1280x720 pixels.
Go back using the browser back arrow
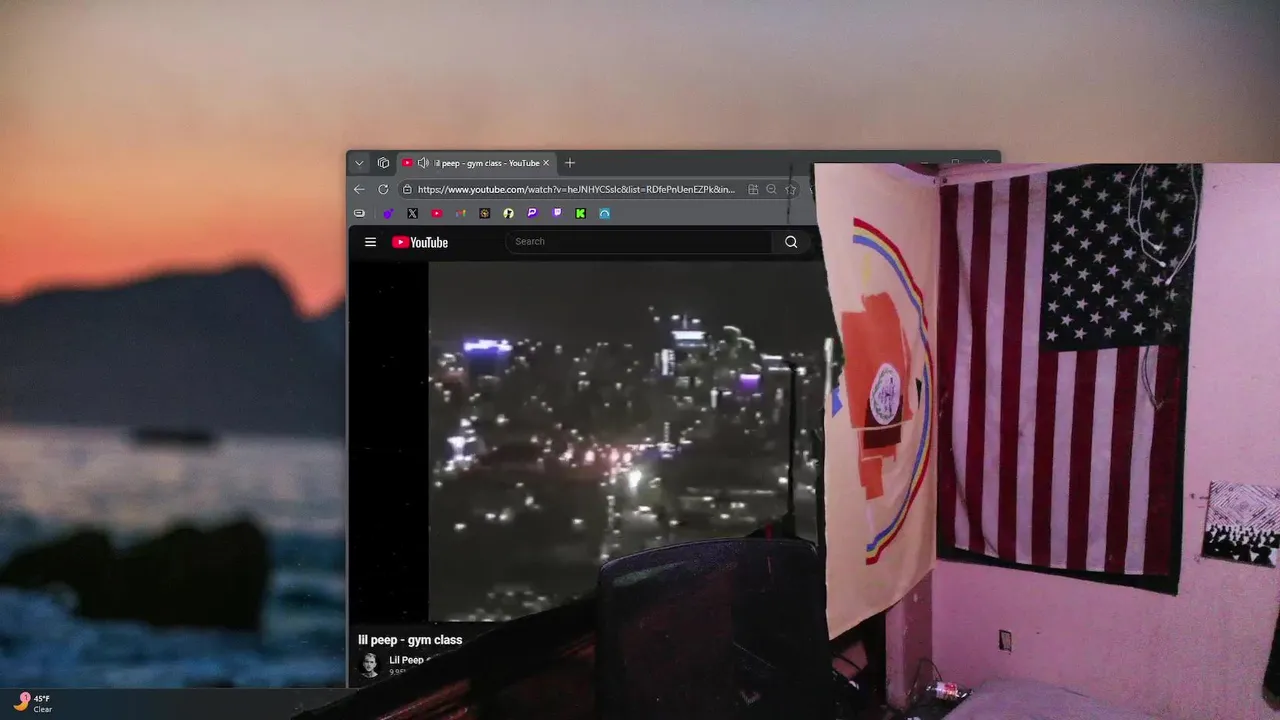click(359, 189)
